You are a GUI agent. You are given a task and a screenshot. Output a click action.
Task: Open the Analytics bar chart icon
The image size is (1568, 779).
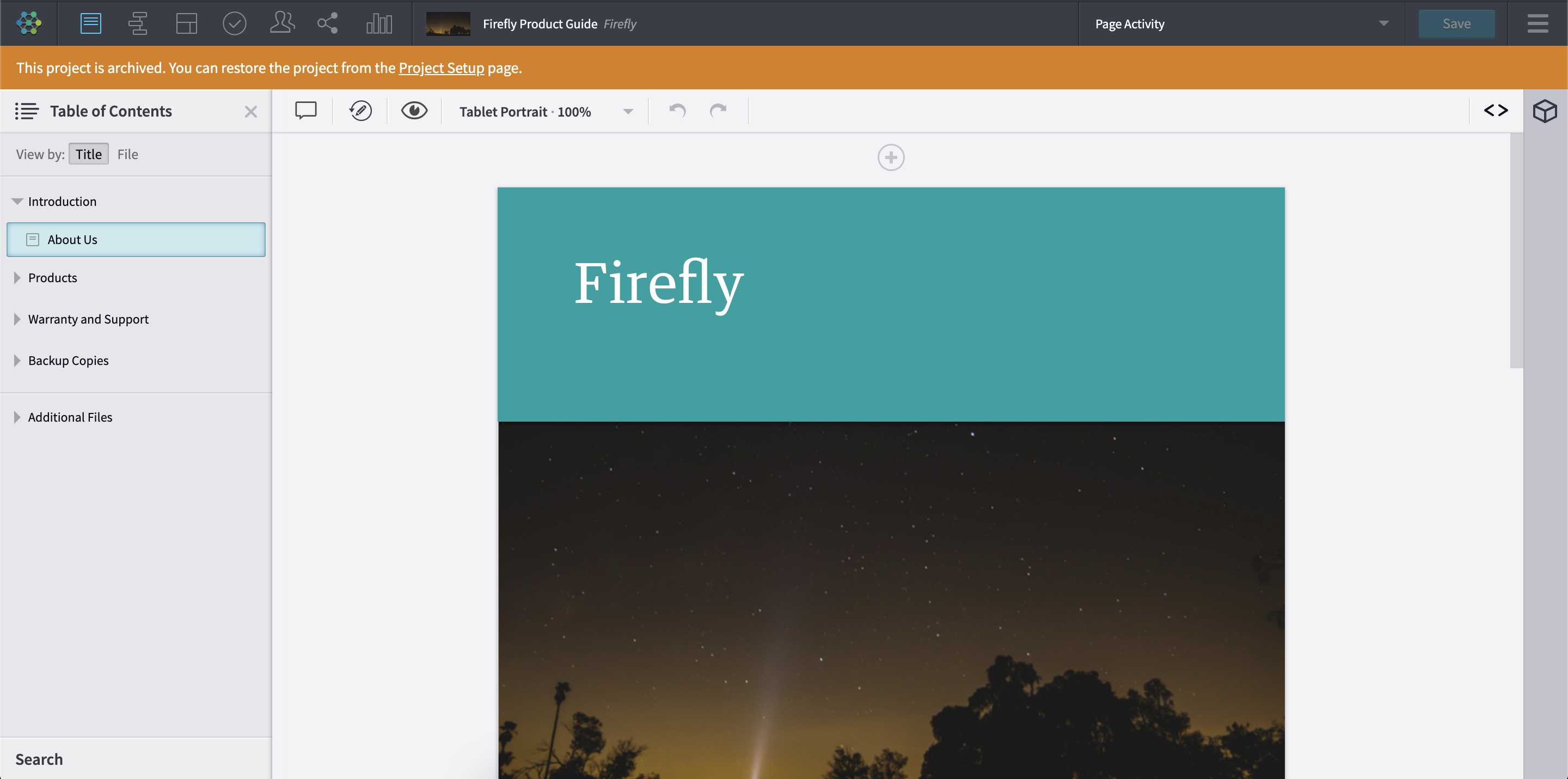pos(378,23)
